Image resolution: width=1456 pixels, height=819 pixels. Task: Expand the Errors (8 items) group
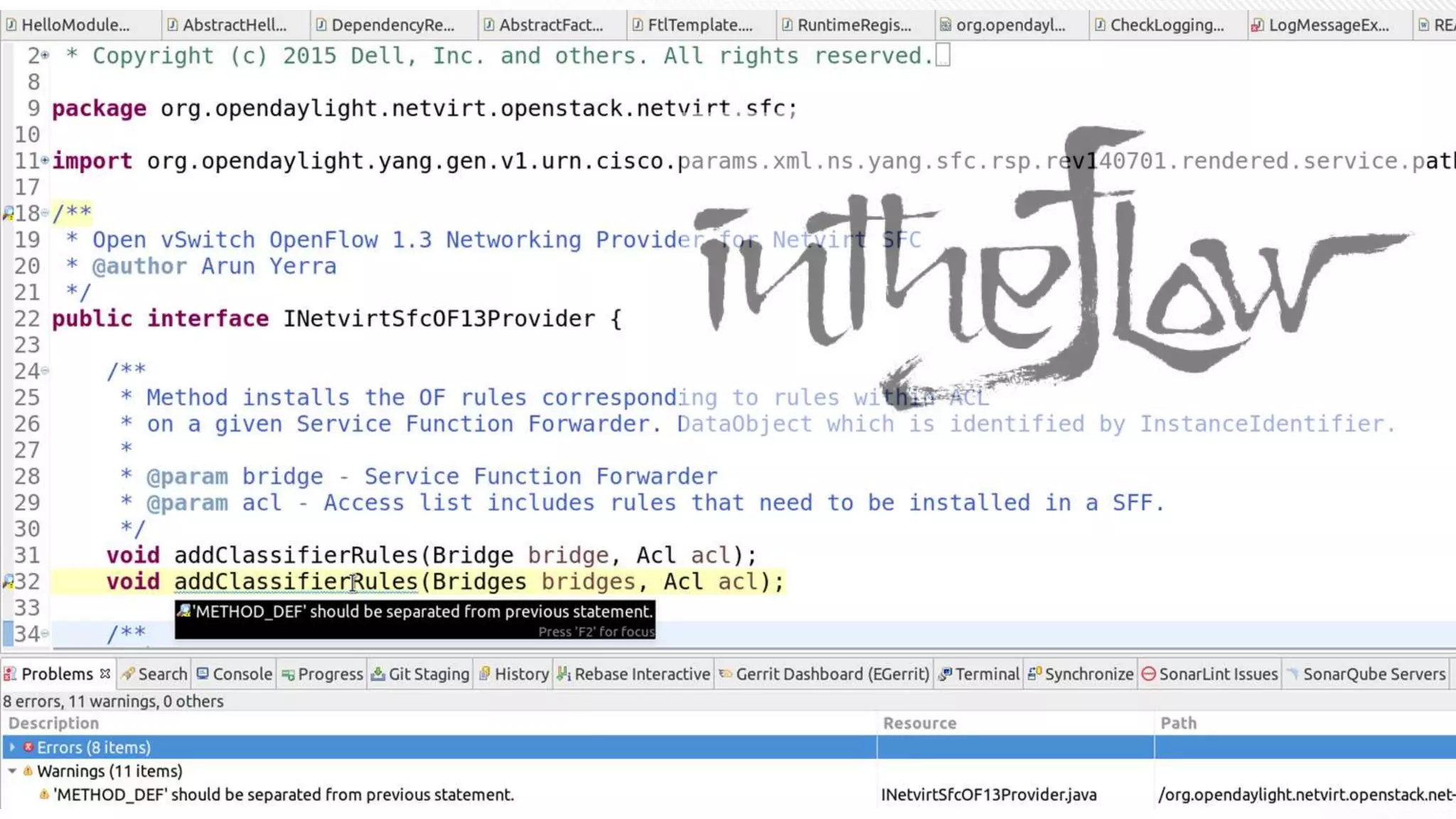click(x=12, y=747)
